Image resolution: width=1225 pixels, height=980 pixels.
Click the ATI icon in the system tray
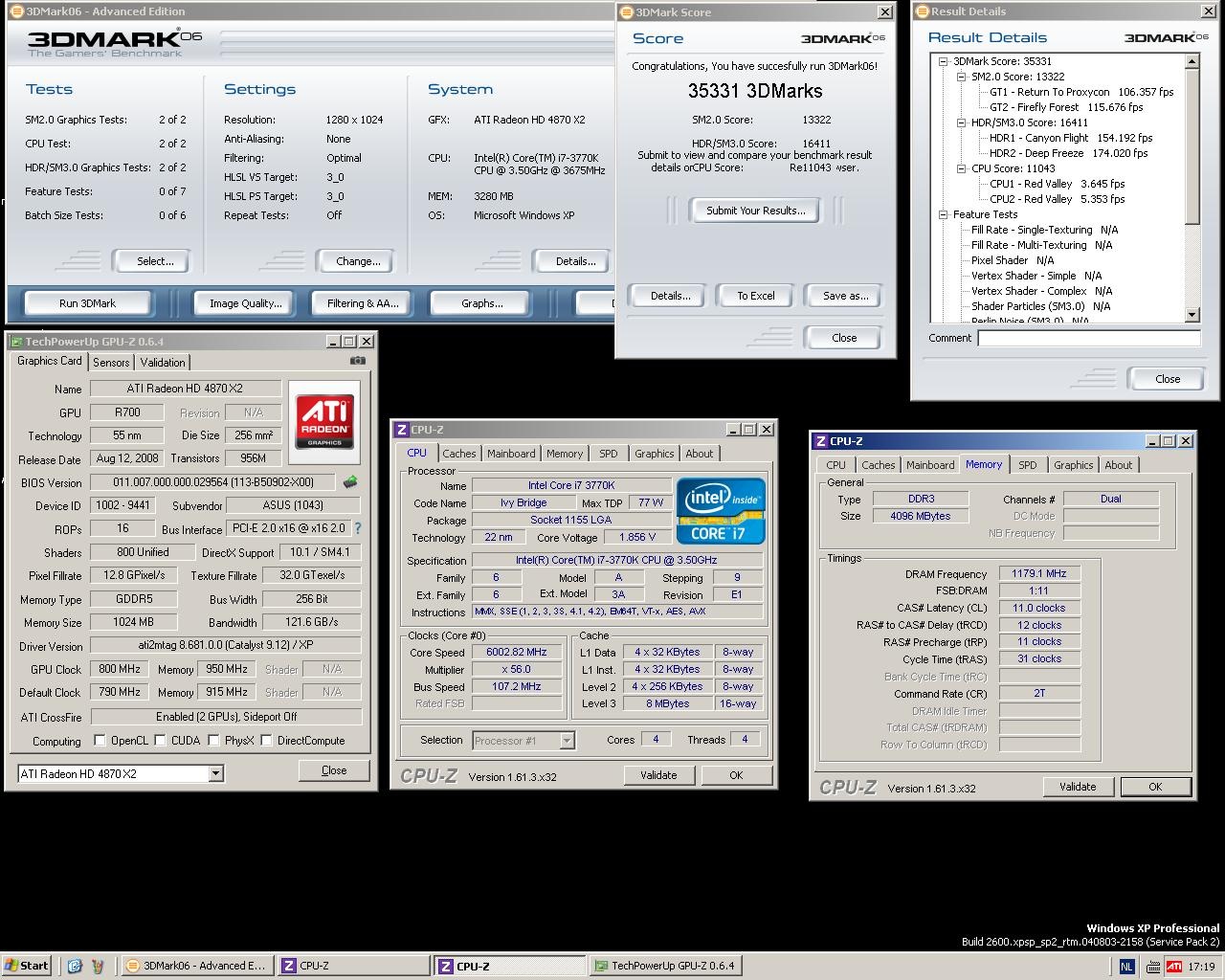(x=1173, y=966)
